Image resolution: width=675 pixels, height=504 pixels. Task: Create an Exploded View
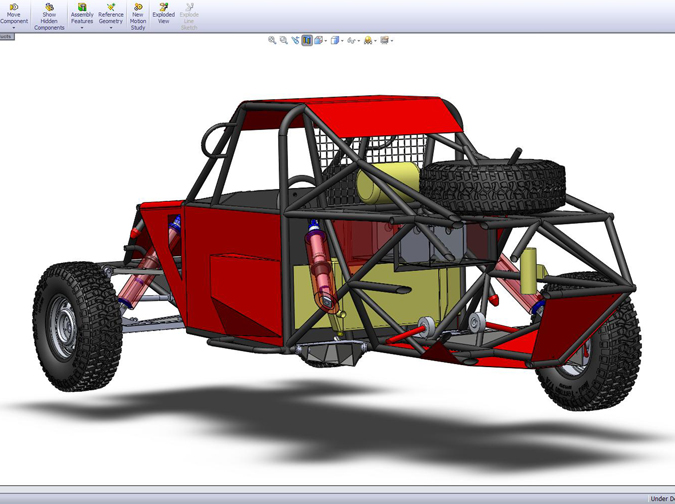[163, 14]
